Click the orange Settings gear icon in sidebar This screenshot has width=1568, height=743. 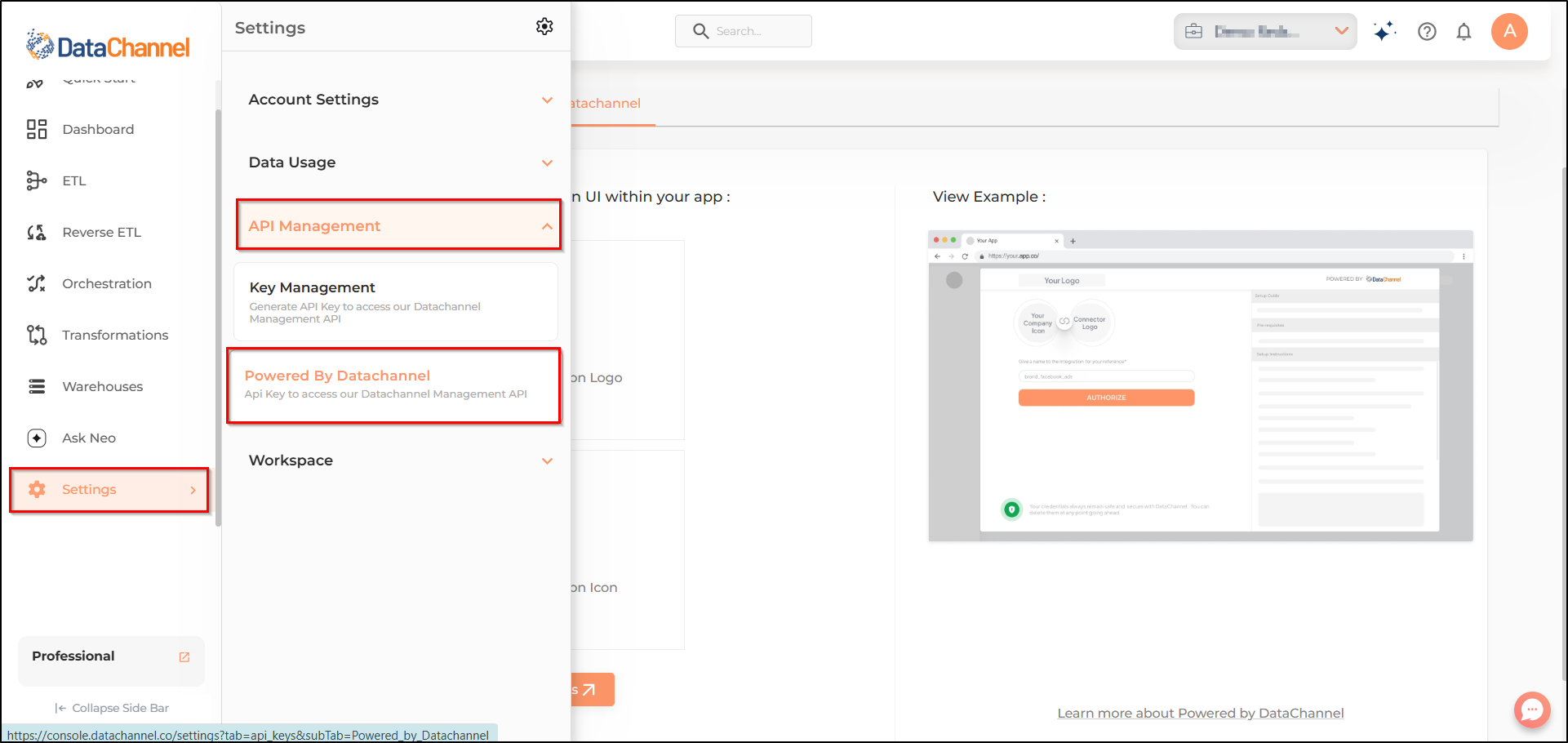pos(37,489)
